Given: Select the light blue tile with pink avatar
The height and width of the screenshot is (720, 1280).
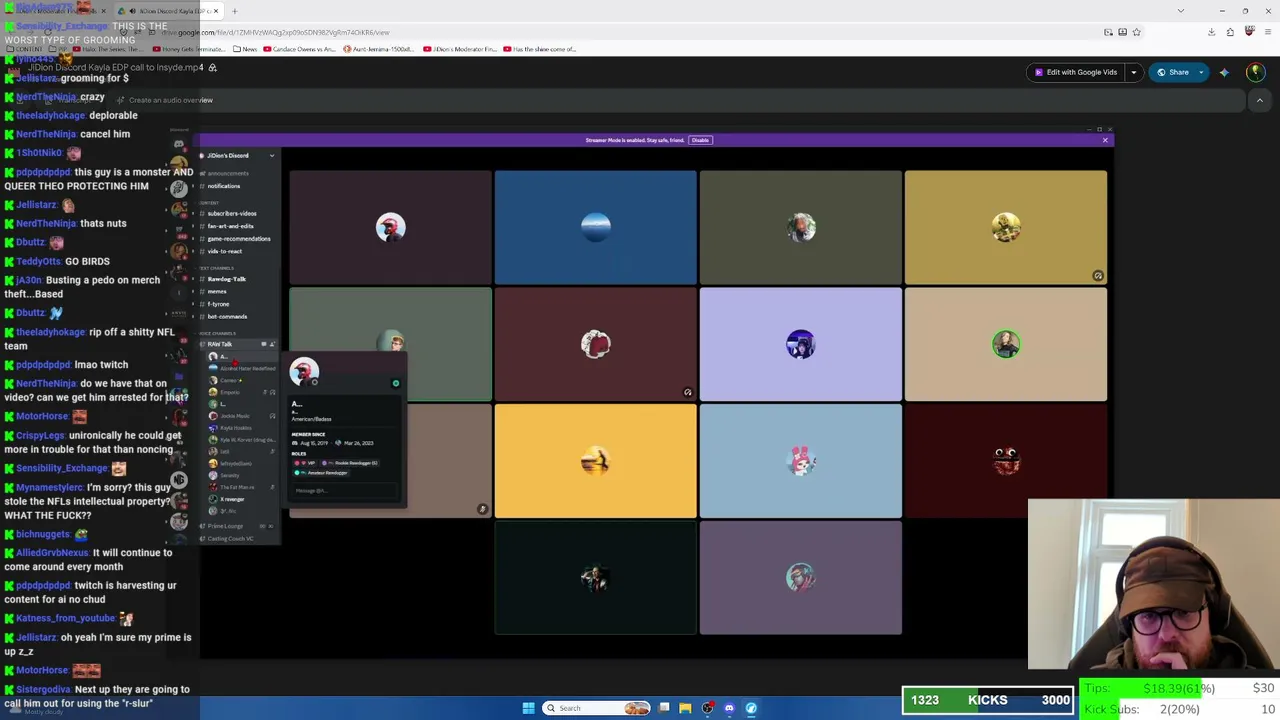Looking at the screenshot, I should click(800, 461).
